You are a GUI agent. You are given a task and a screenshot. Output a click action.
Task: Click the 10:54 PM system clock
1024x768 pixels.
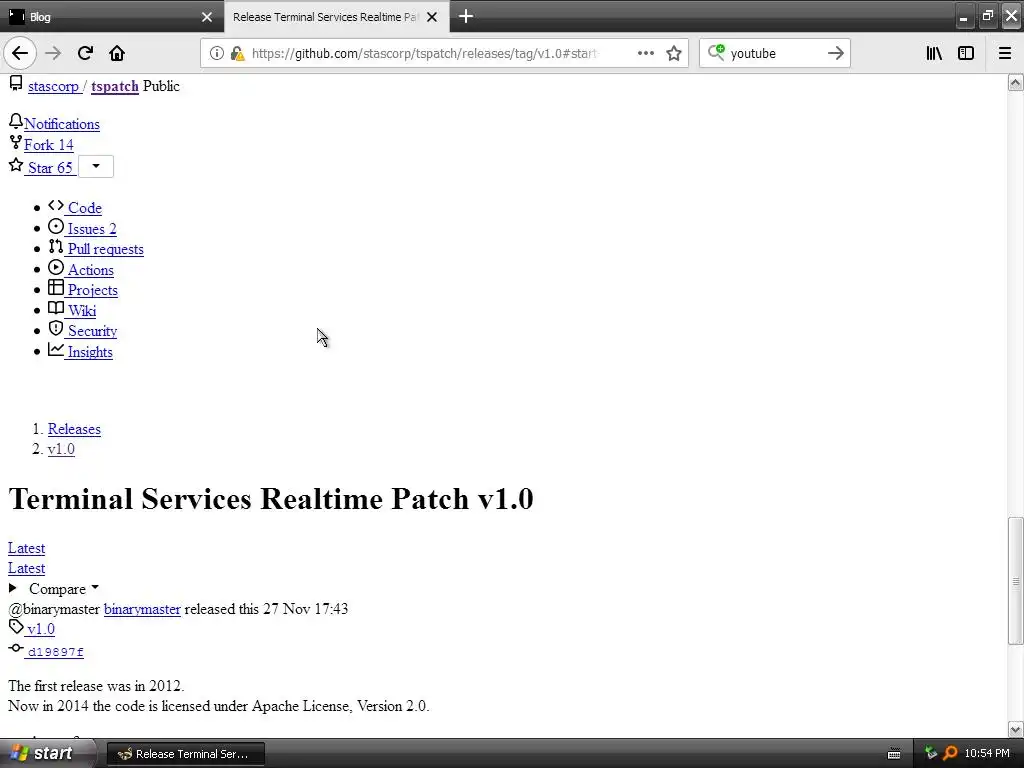[987, 754]
